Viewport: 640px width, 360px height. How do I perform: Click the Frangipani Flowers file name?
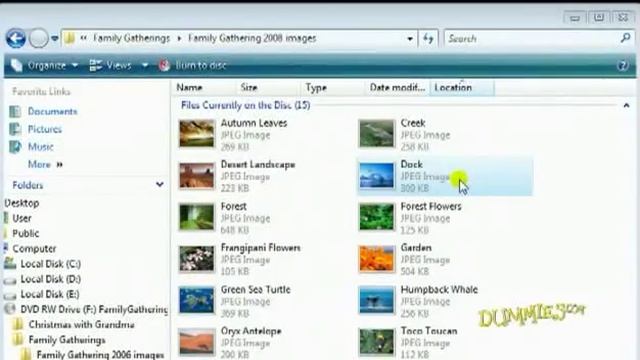pos(260,248)
